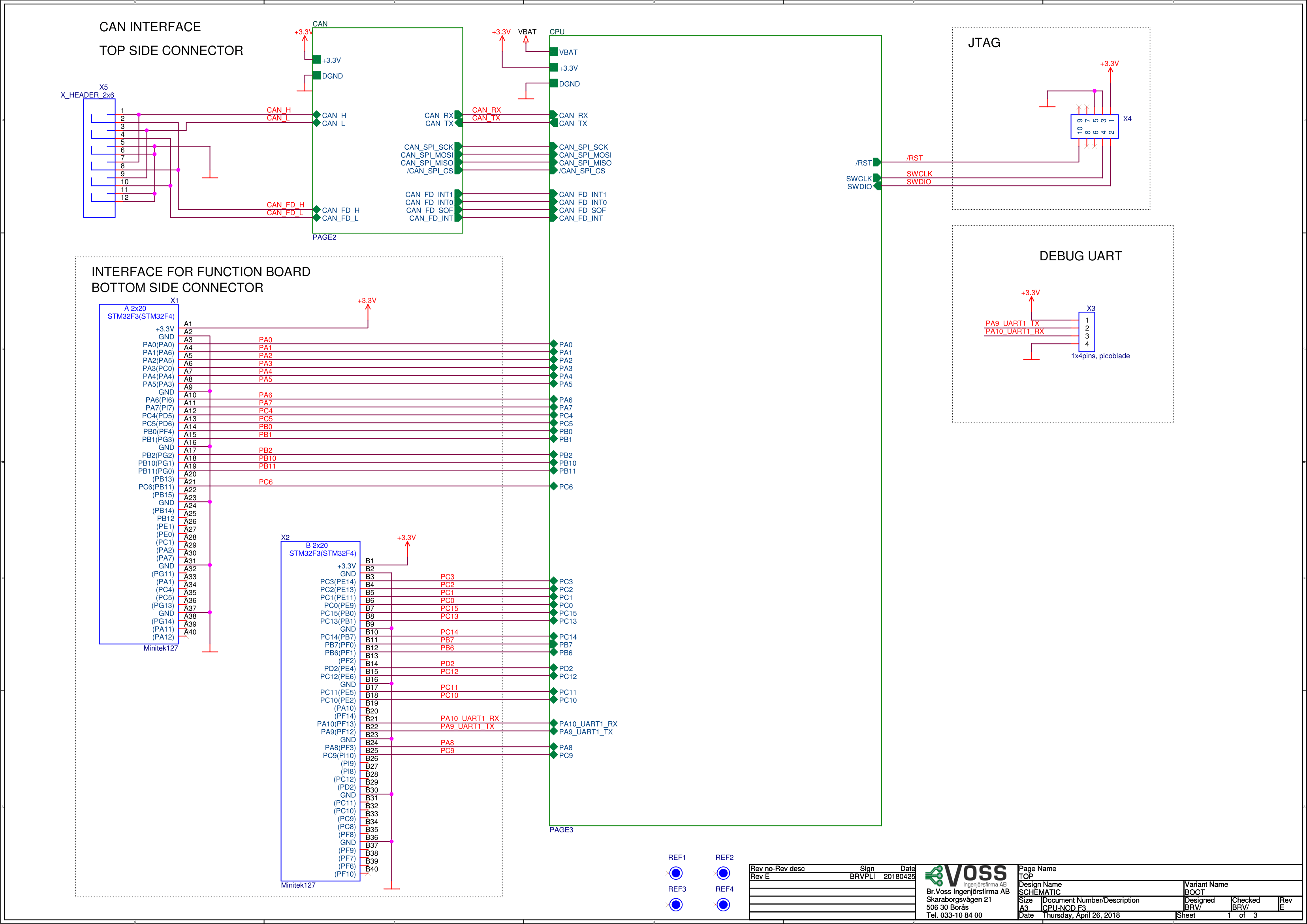Click 'Thursday, April 26, 2018' date field
This screenshot has height=924, width=1307.
pyautogui.click(x=1081, y=915)
